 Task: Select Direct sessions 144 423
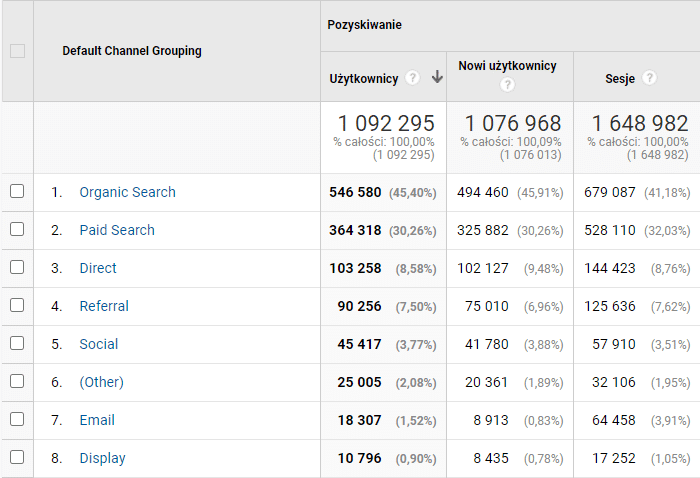point(609,268)
